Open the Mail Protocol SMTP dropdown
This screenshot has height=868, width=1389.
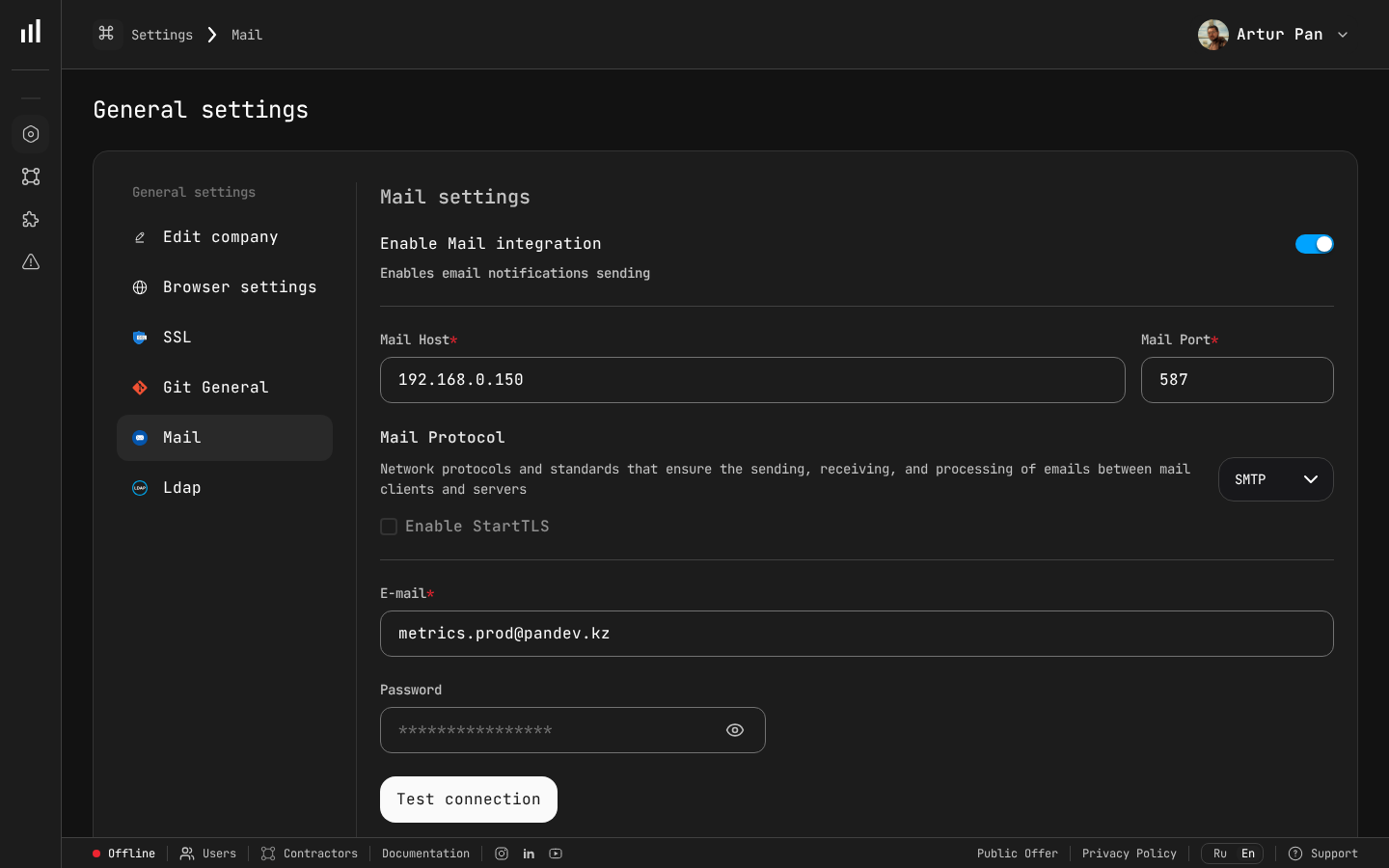(x=1275, y=479)
